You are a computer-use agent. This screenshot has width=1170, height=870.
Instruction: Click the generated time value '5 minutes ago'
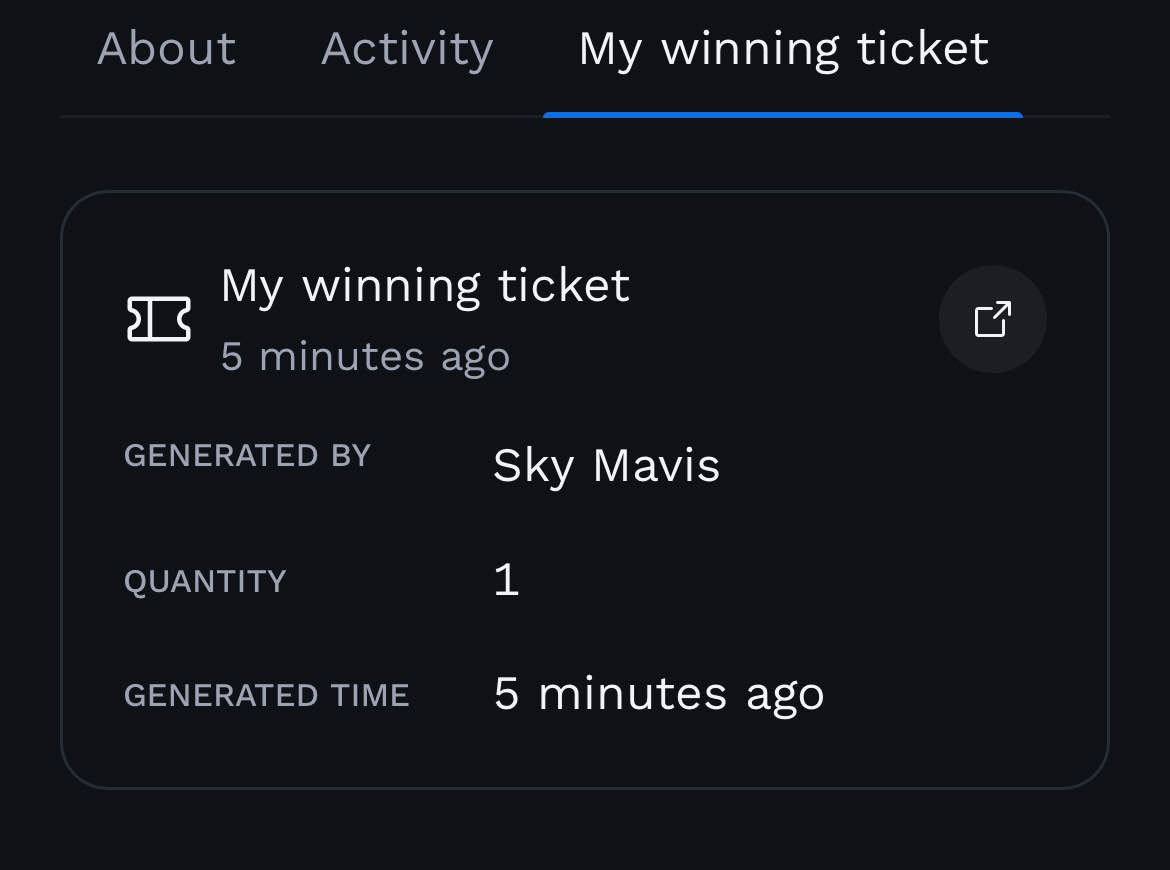click(x=658, y=694)
